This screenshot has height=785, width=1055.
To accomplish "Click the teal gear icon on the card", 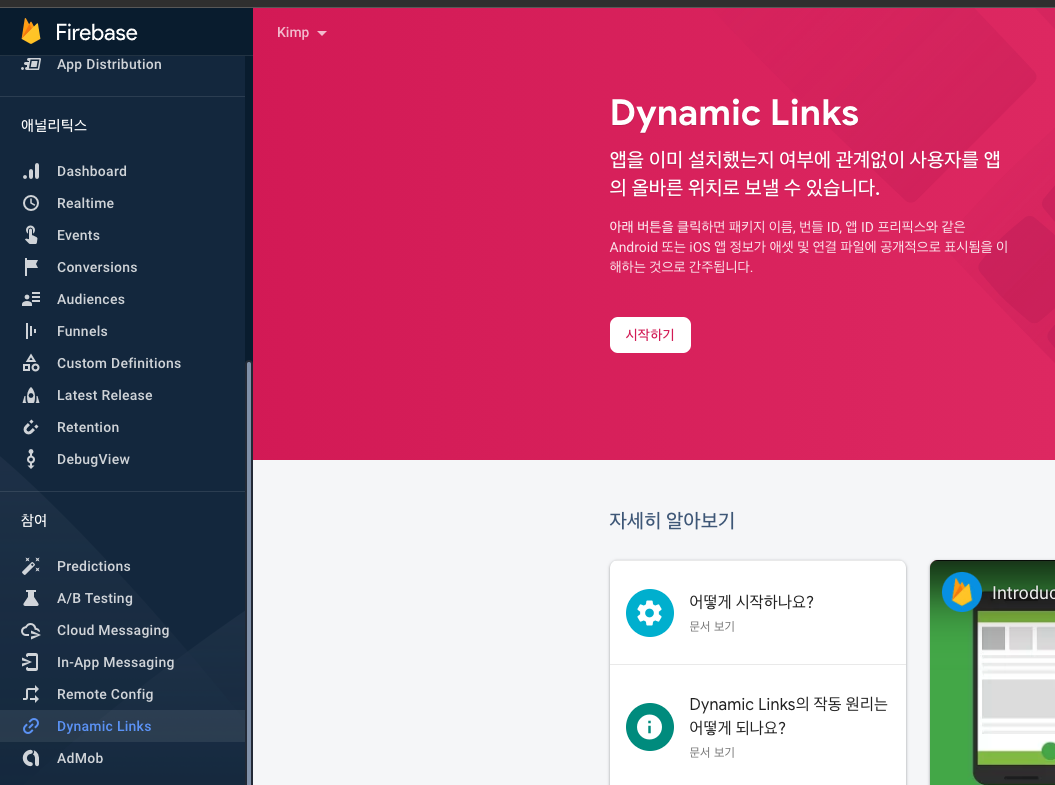I will (x=649, y=613).
